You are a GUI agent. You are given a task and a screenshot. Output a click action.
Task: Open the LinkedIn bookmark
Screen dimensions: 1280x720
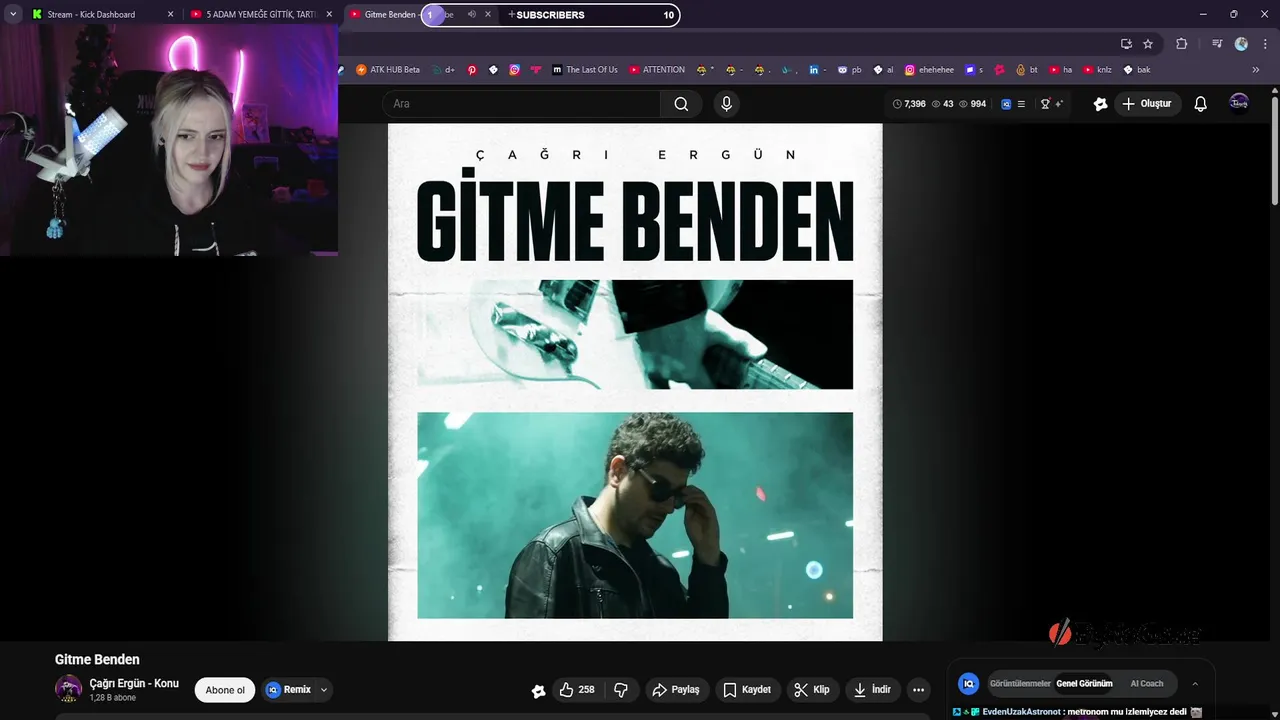tap(818, 70)
